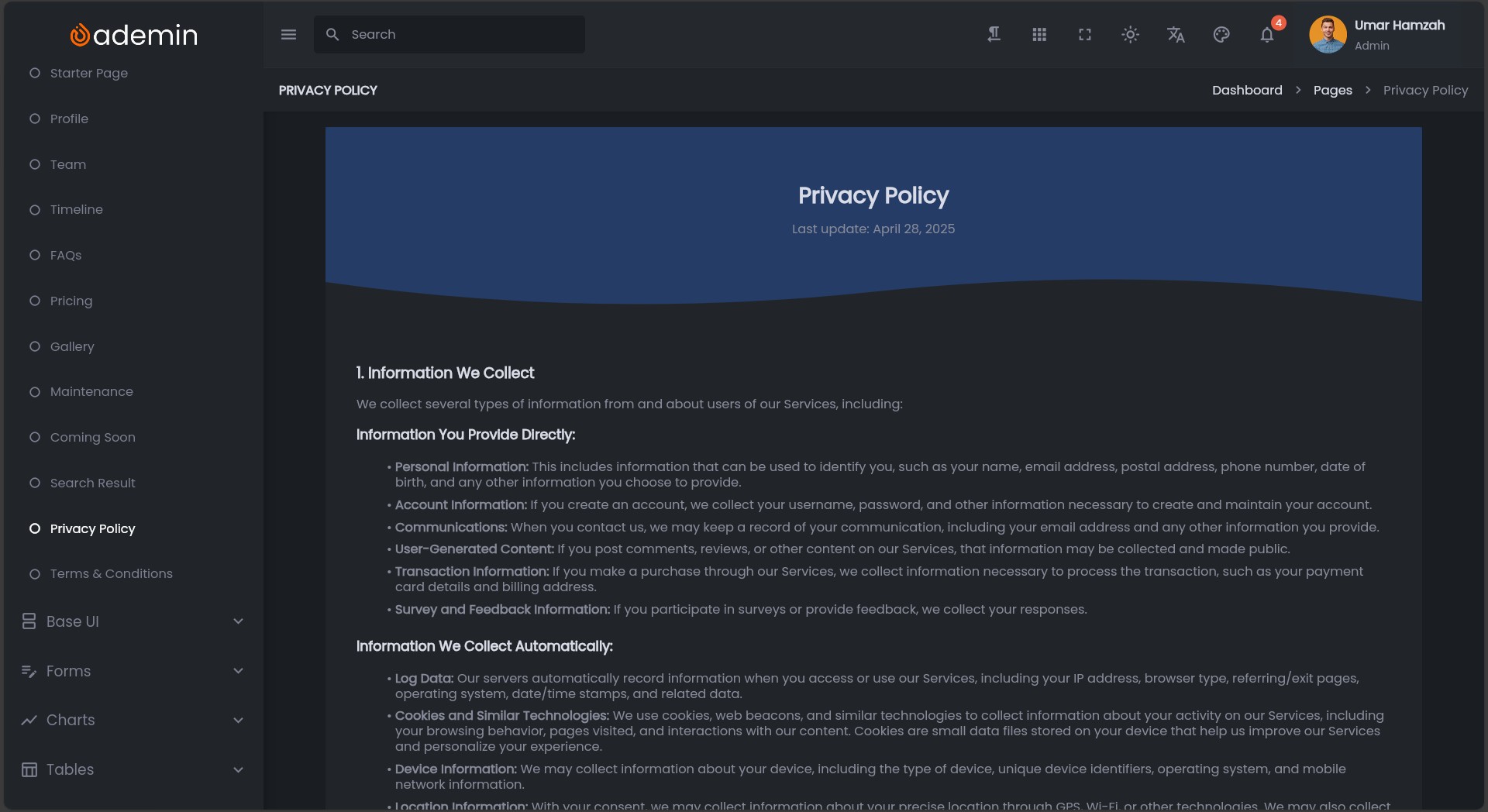Toggle the hamburger sidebar menu icon
The image size is (1488, 812).
pyautogui.click(x=288, y=35)
